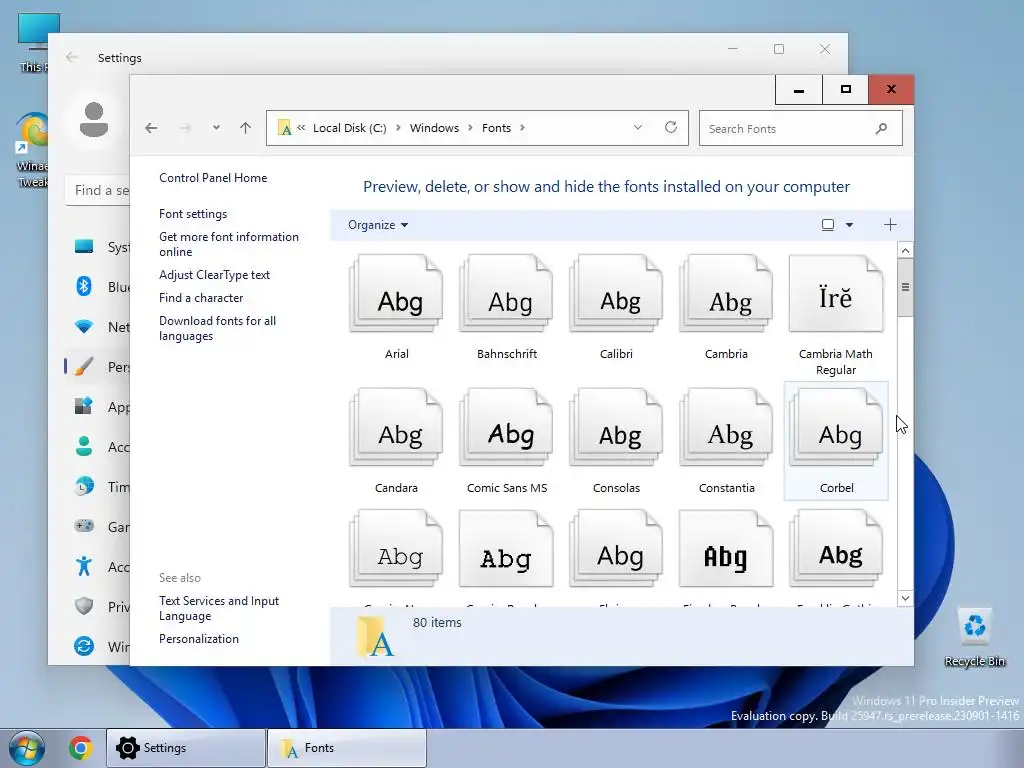Select the Constantia font icon
The image size is (1024, 768).
tap(726, 428)
